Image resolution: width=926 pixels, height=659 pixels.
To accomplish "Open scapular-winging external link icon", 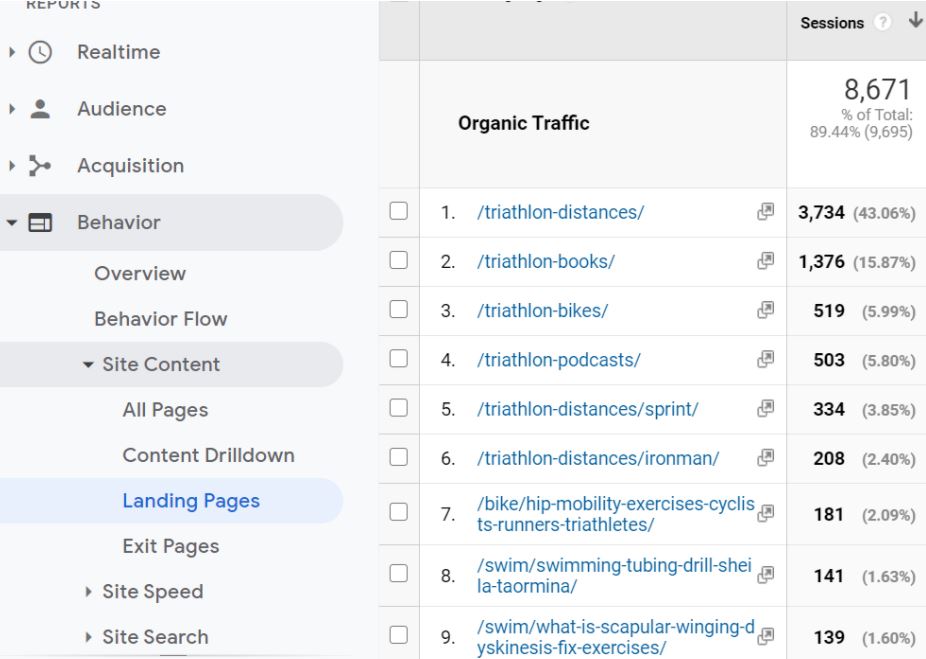I will (765, 636).
